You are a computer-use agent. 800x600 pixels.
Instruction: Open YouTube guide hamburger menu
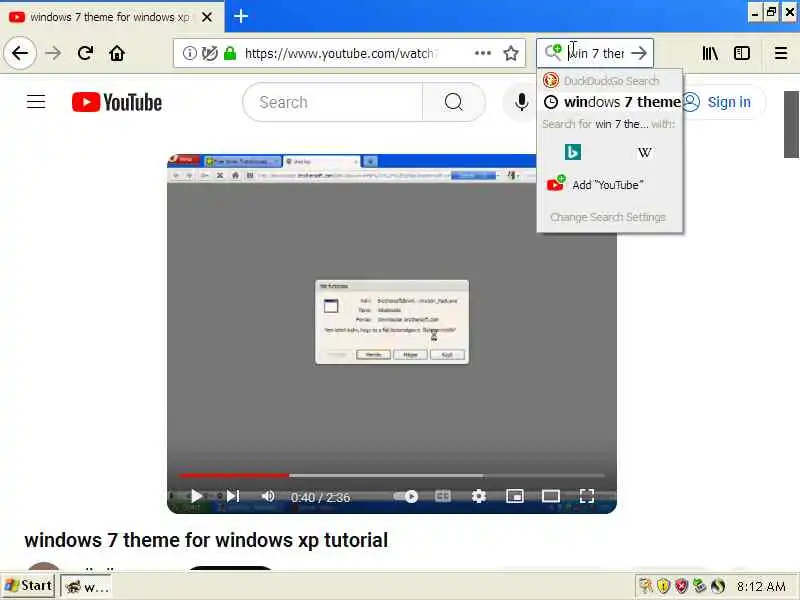(36, 102)
